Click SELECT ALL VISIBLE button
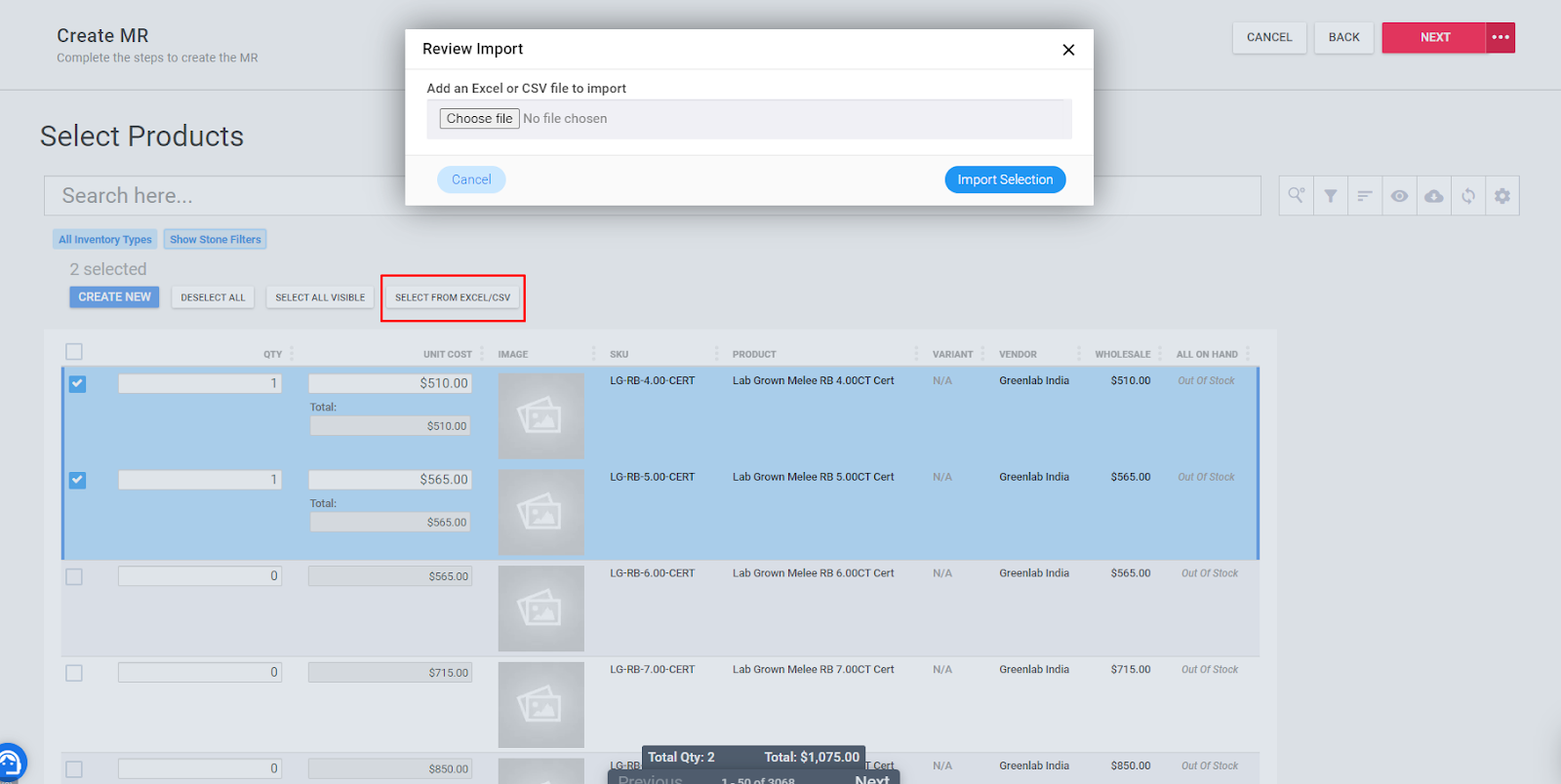 tap(320, 297)
